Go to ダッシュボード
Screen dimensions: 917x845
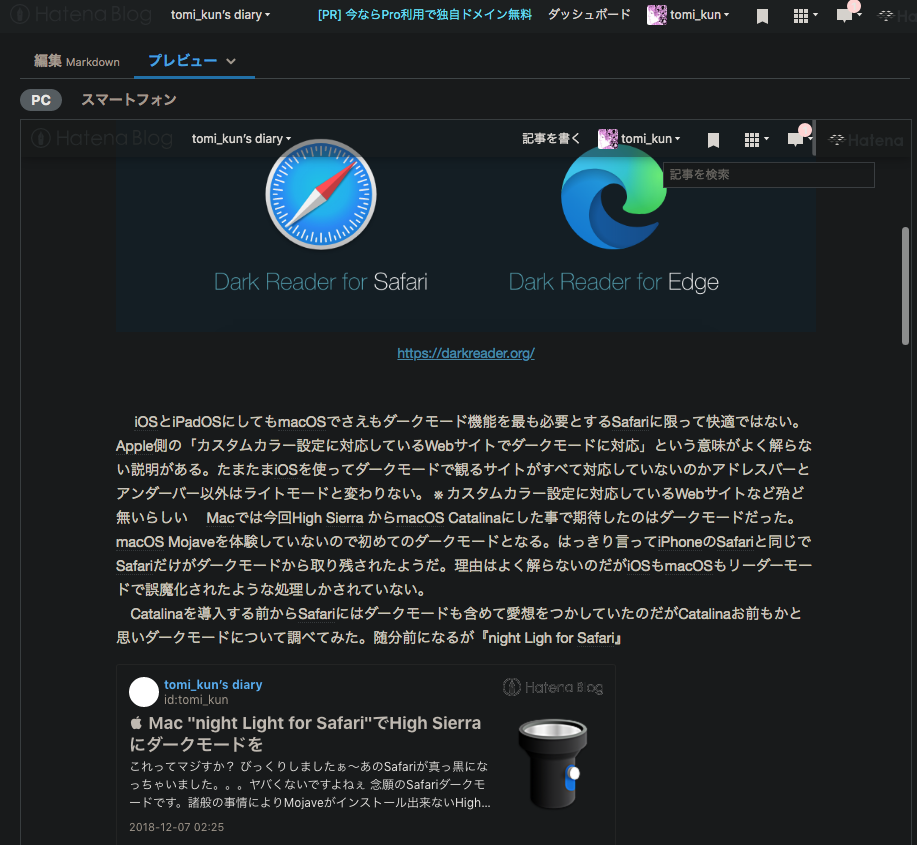(x=589, y=15)
